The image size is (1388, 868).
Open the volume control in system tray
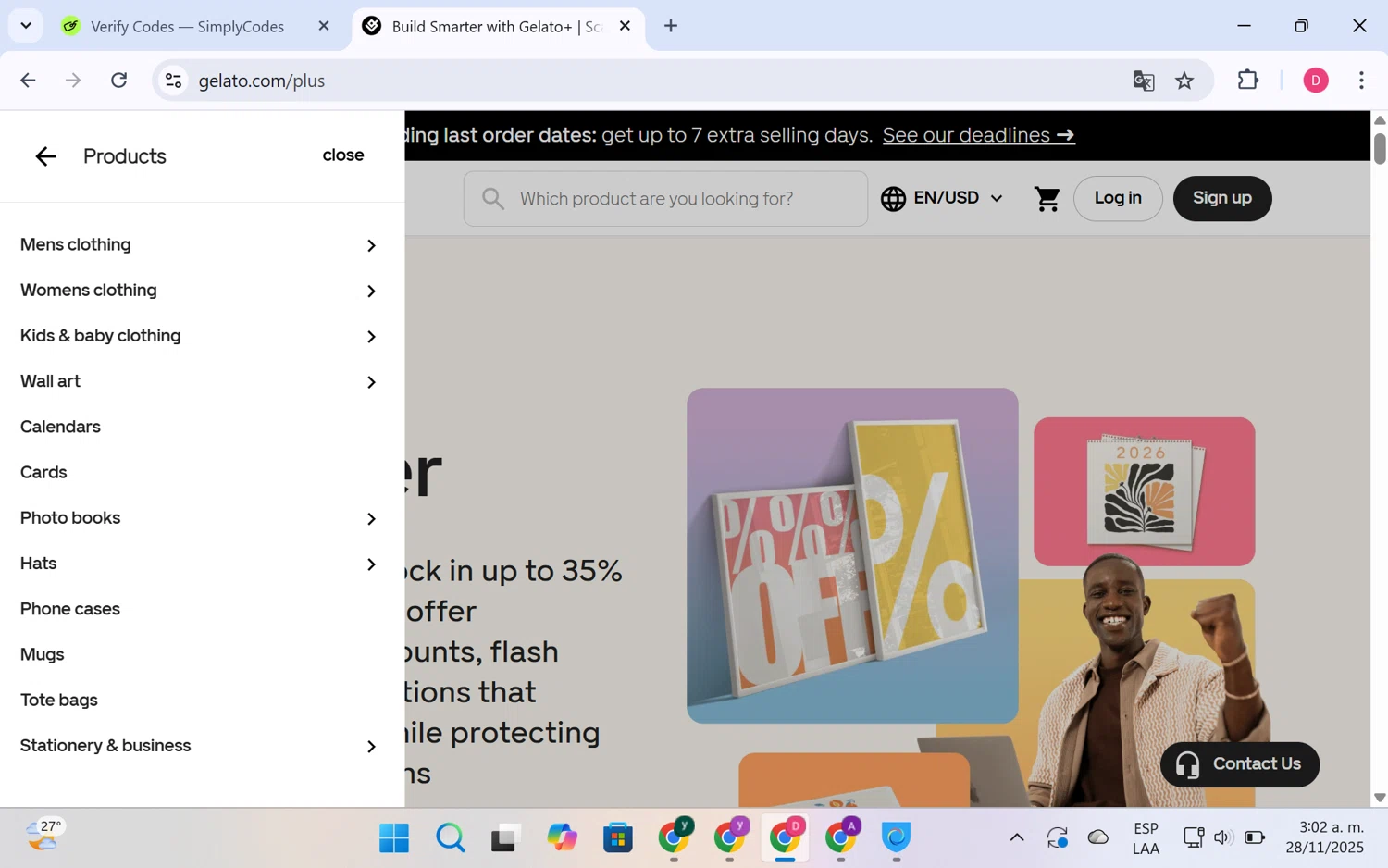pyautogui.click(x=1222, y=837)
